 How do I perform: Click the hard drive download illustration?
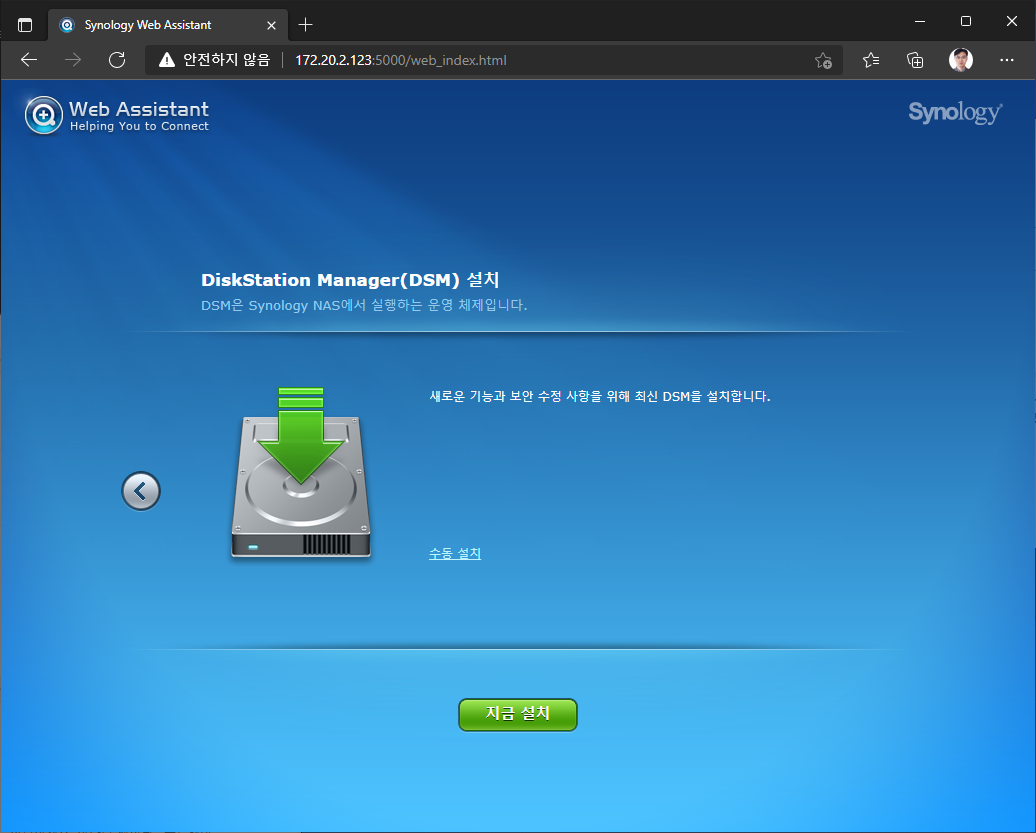click(x=301, y=472)
